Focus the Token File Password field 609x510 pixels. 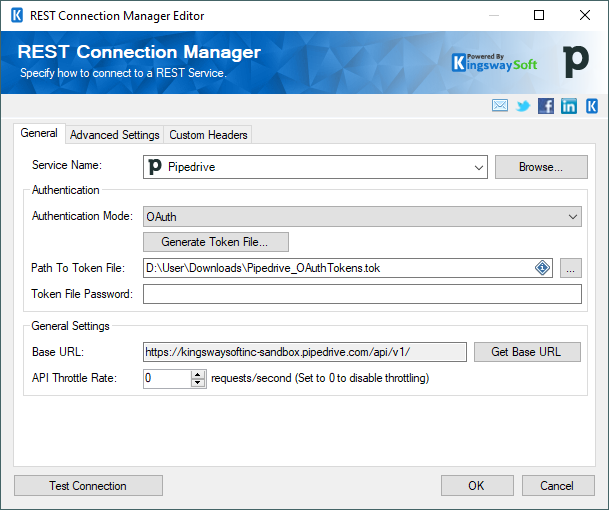[x=362, y=294]
